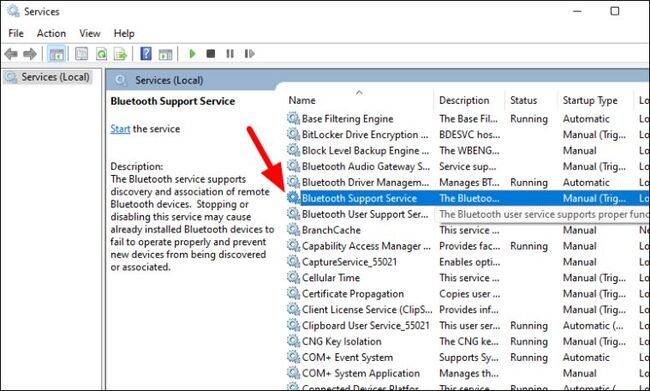Click the green Start Service icon
Image resolution: width=650 pixels, height=391 pixels.
(x=192, y=53)
